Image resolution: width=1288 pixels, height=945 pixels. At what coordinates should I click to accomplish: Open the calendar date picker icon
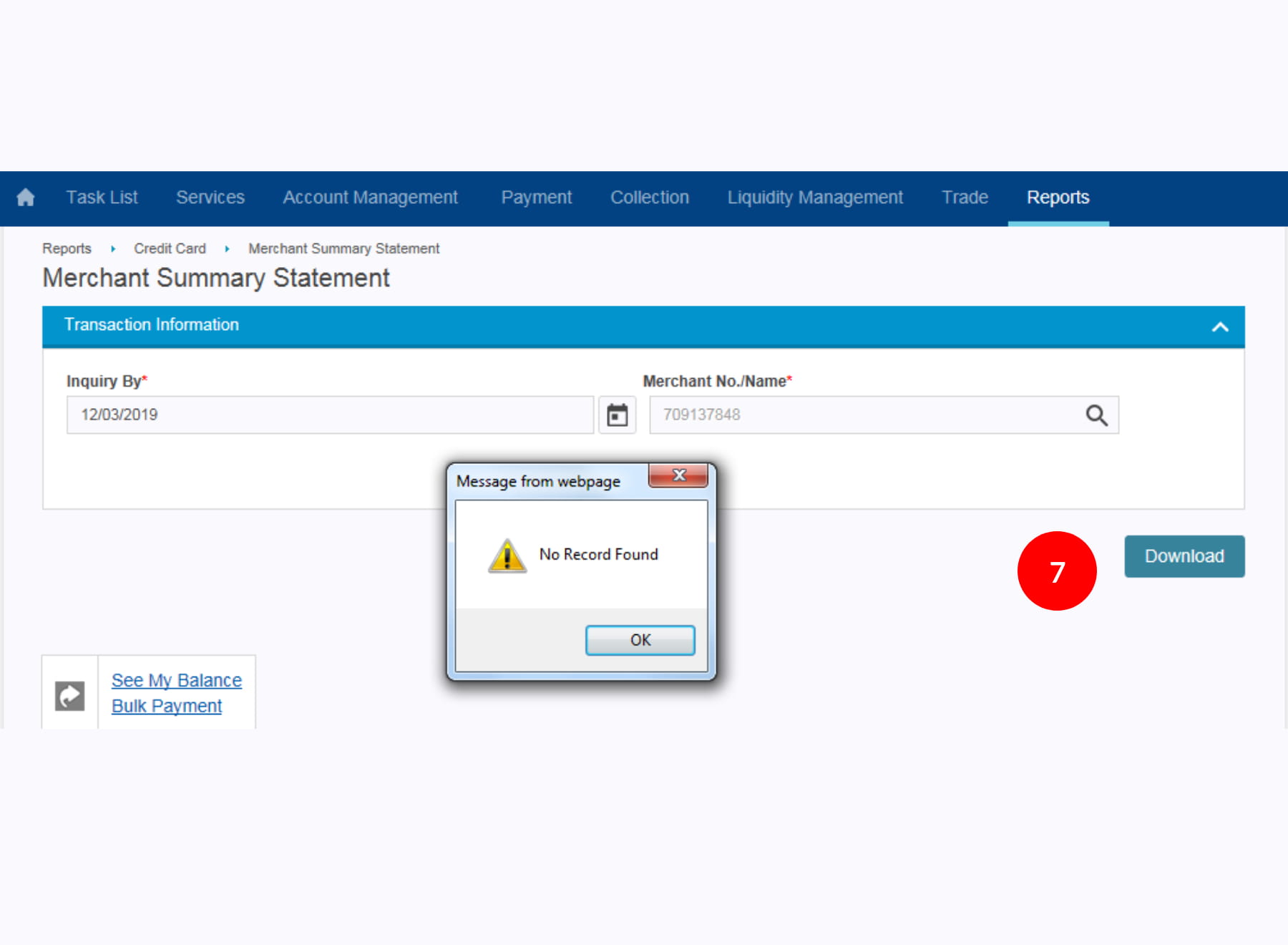point(617,415)
